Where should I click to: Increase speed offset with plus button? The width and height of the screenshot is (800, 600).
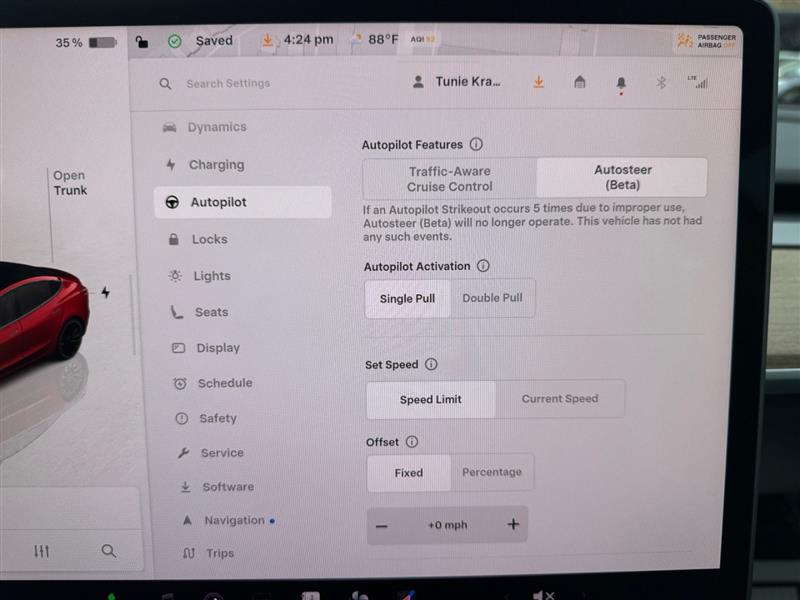point(513,525)
